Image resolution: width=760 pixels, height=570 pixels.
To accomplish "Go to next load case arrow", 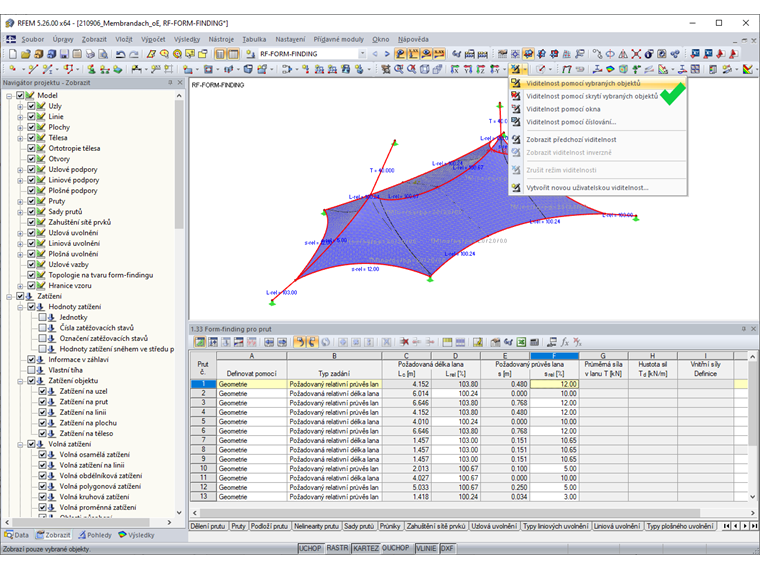I will pos(387,54).
